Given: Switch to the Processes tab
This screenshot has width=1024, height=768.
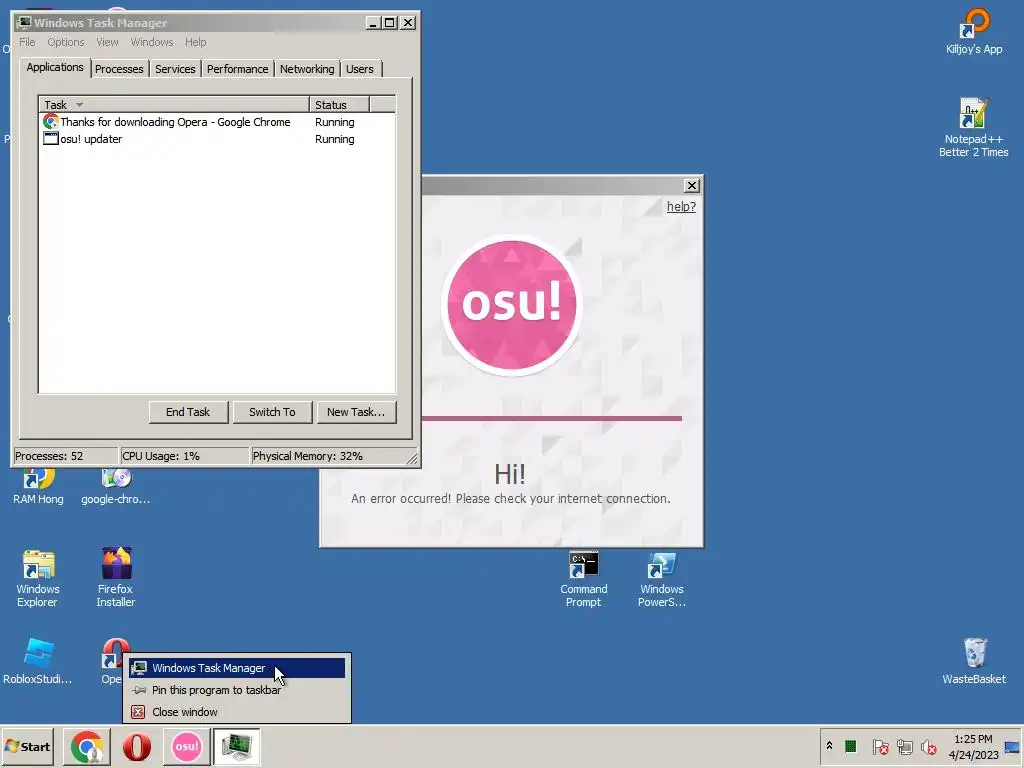Looking at the screenshot, I should click(119, 69).
